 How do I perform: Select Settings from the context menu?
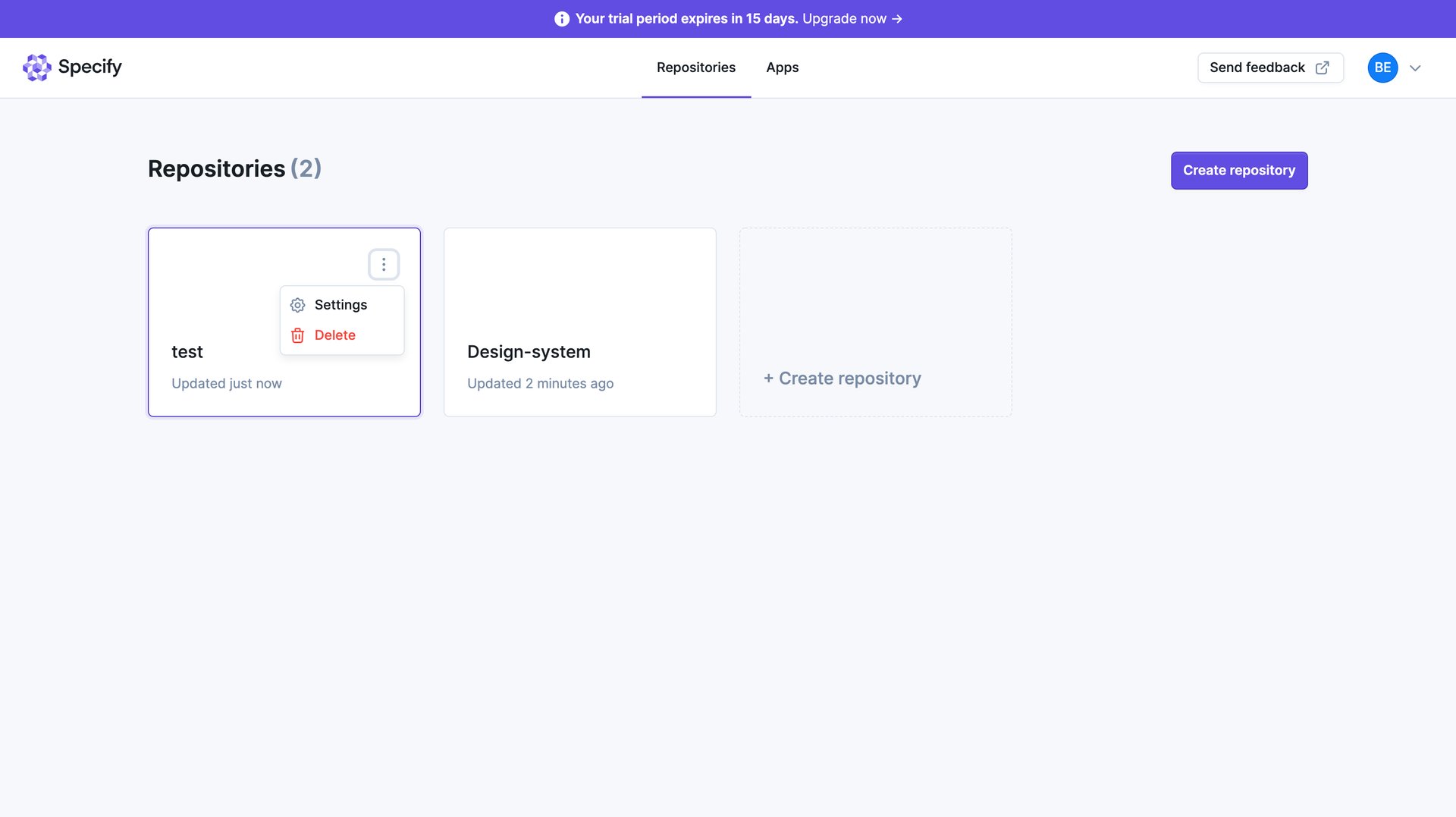pyautogui.click(x=340, y=305)
